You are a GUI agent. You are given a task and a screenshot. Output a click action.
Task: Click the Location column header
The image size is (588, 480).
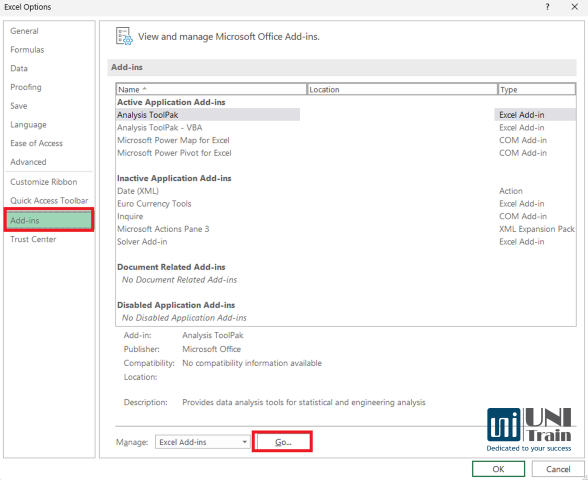[x=402, y=90]
